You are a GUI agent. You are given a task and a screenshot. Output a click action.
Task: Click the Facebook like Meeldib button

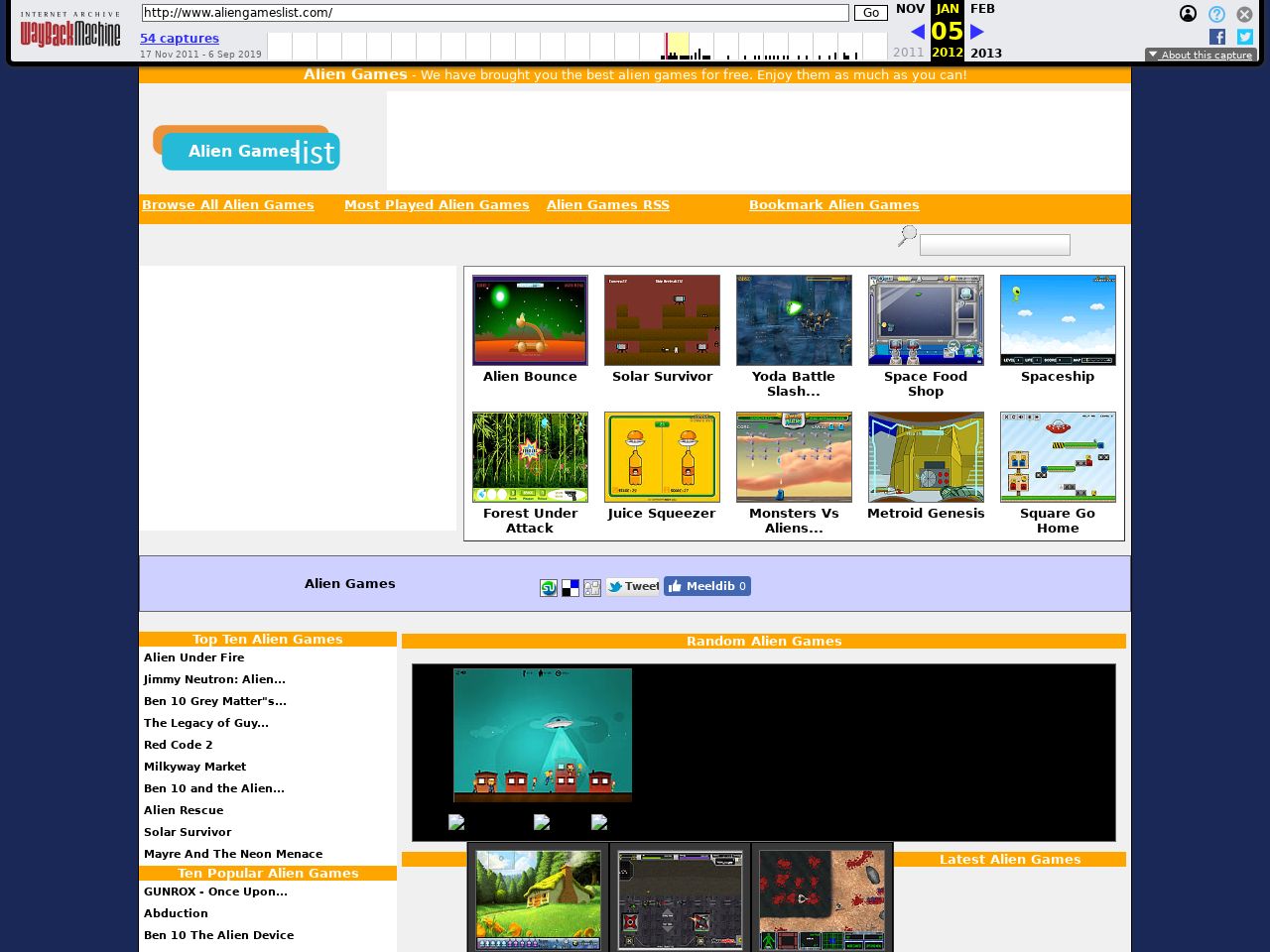(706, 586)
